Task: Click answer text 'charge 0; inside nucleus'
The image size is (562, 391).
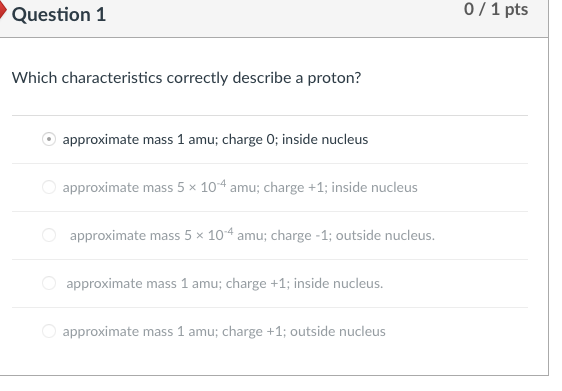Action: [x=295, y=139]
